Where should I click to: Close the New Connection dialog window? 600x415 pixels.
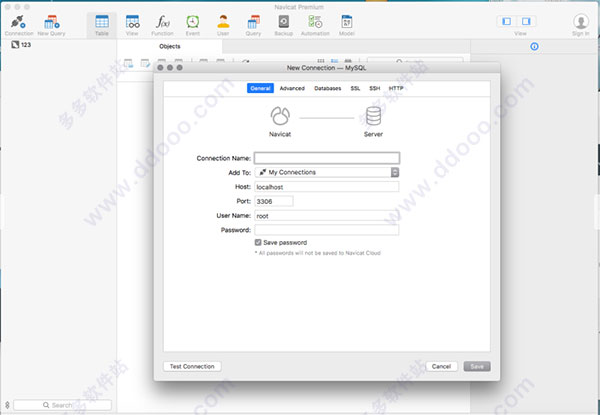tap(160, 68)
